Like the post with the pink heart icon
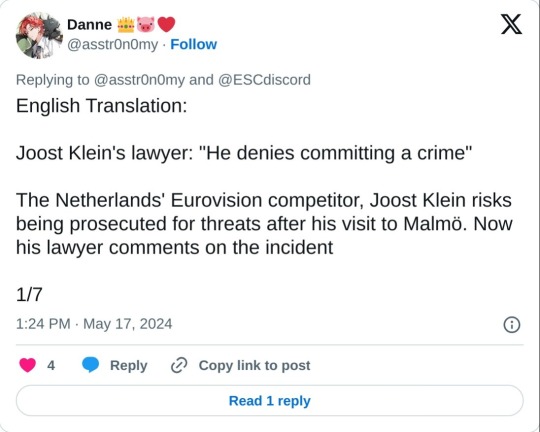This screenshot has width=540, height=432. (28, 365)
